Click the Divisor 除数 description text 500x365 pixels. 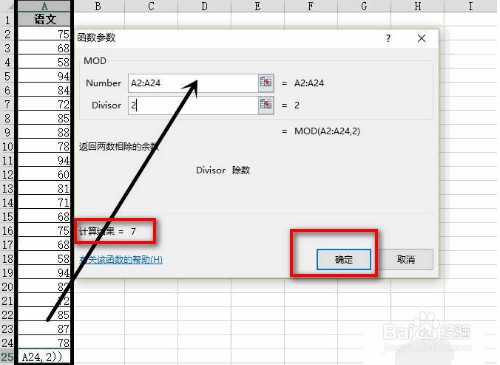[223, 170]
